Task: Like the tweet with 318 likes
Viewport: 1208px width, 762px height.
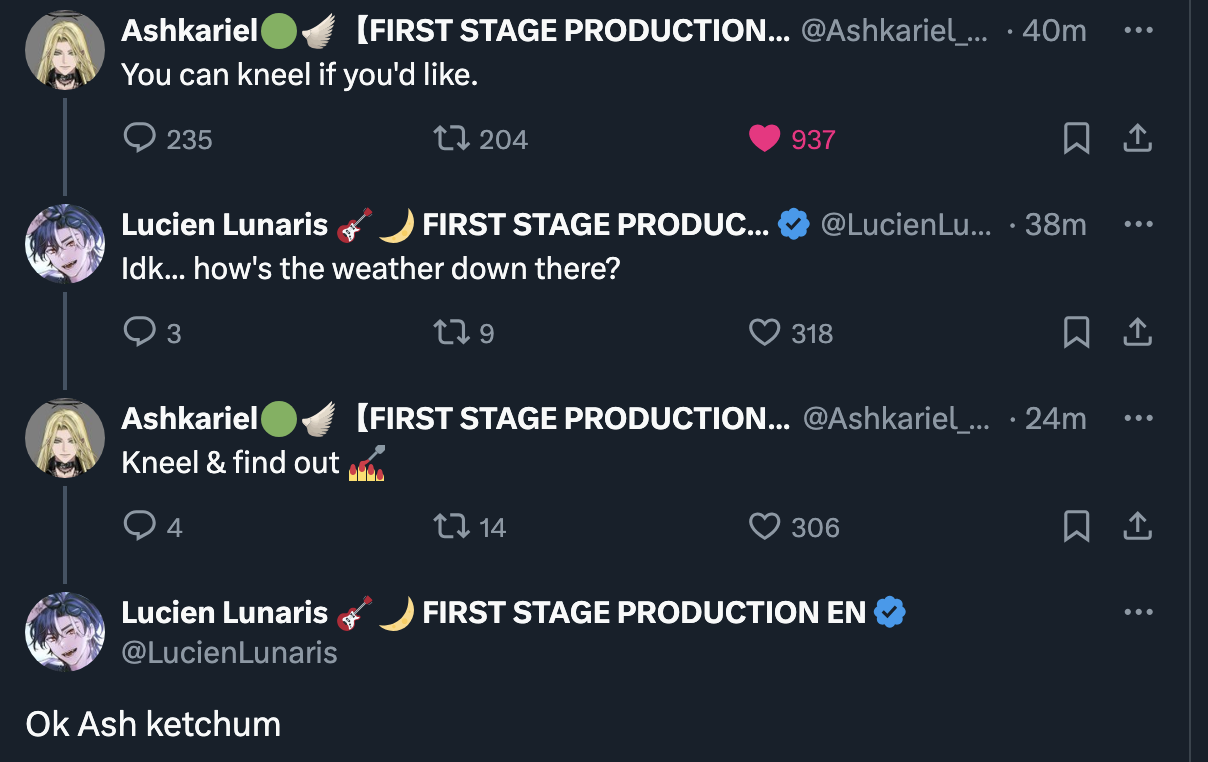Action: pos(765,332)
